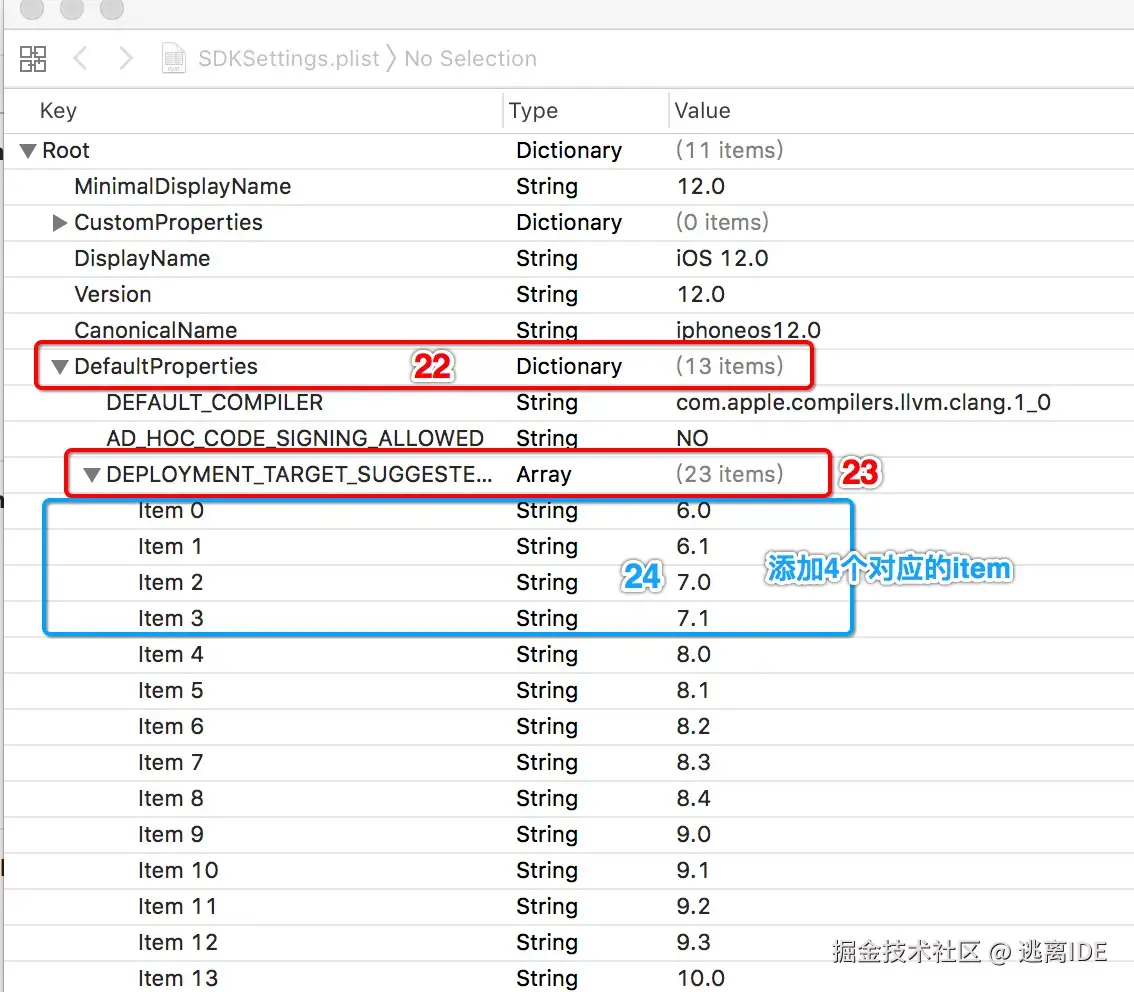Click the String type of DisplayName
The image size is (1134, 992).
547,259
